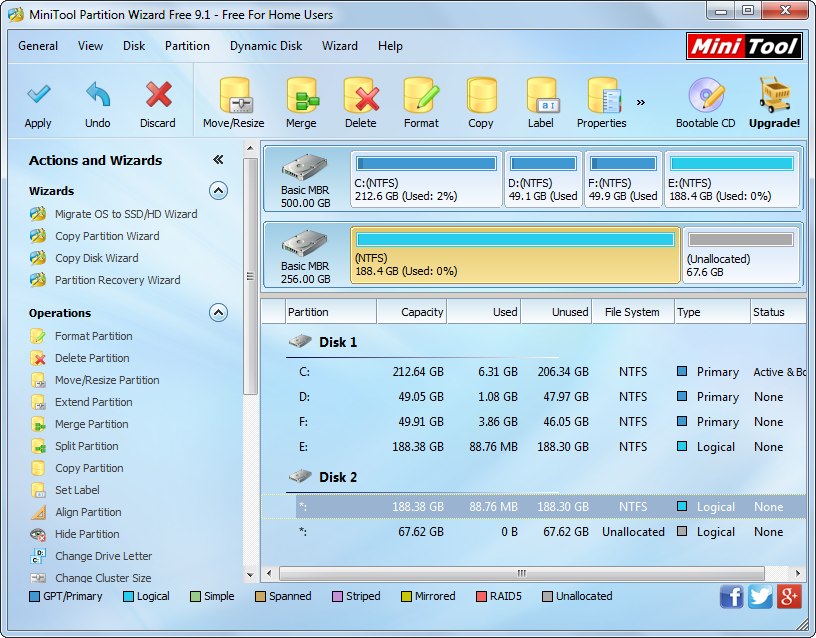Click the Format toolbar icon
Viewport: 816px width, 638px height.
[422, 96]
